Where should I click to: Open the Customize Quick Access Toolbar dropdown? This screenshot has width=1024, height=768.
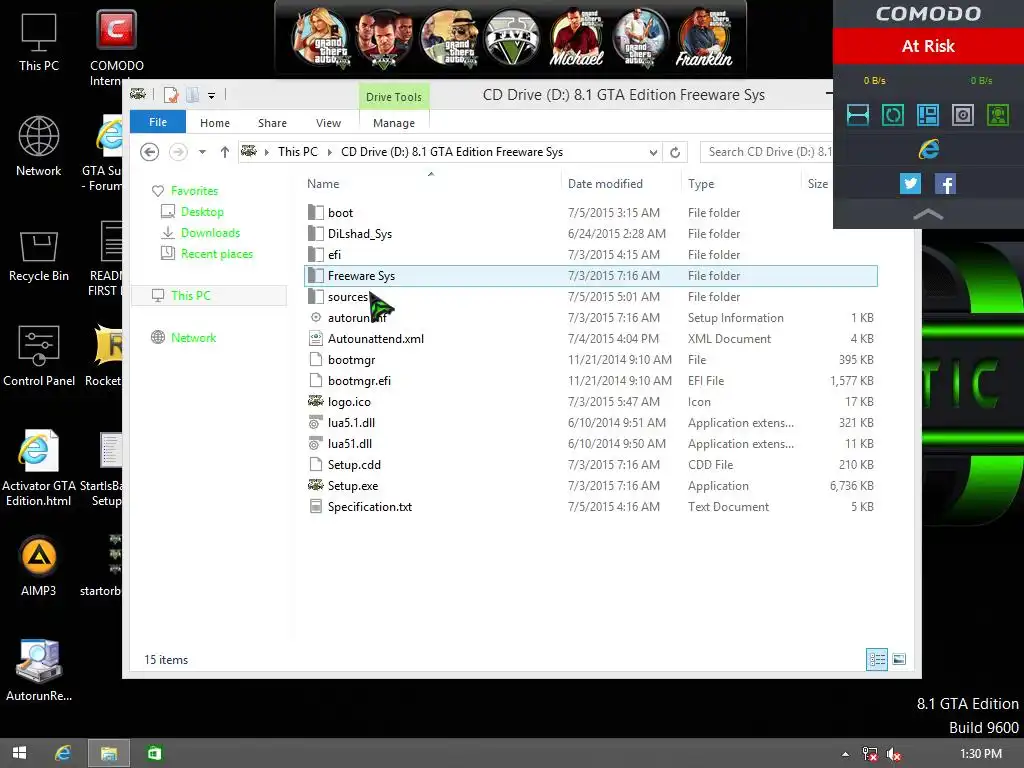click(212, 96)
